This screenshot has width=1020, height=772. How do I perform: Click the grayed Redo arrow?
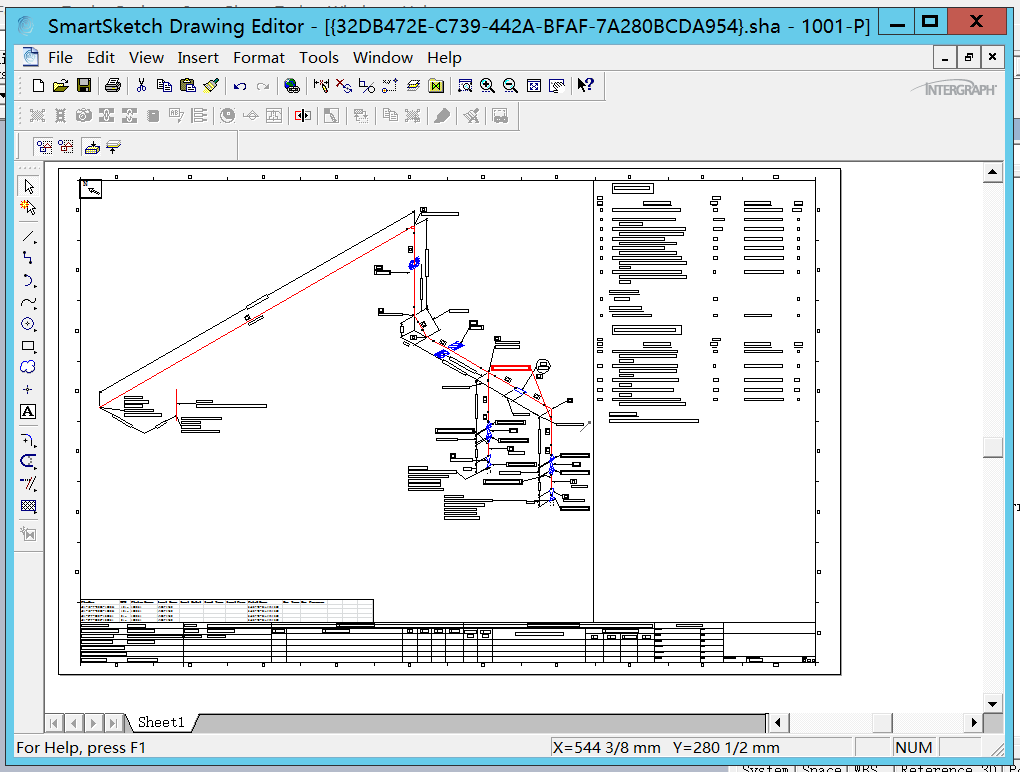[x=263, y=86]
